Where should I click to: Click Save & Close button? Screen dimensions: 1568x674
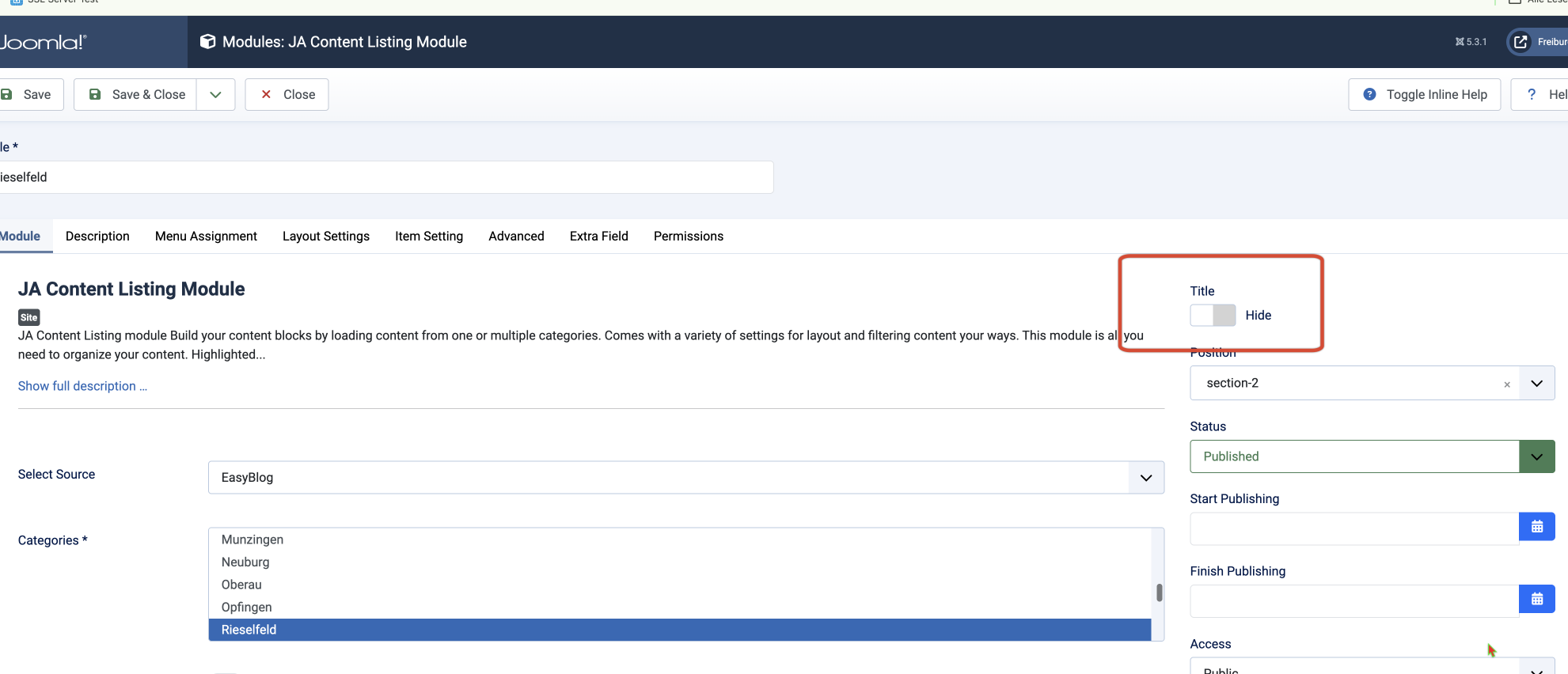click(135, 95)
